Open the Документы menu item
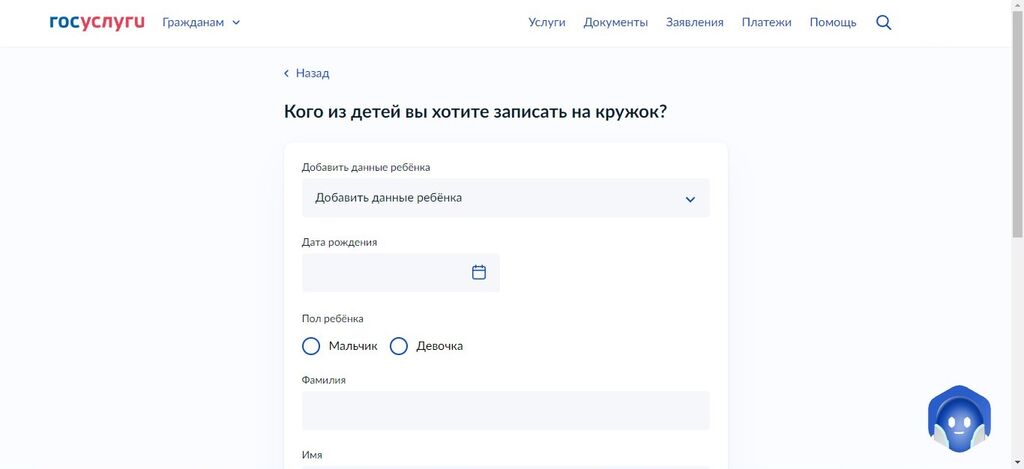 (615, 22)
